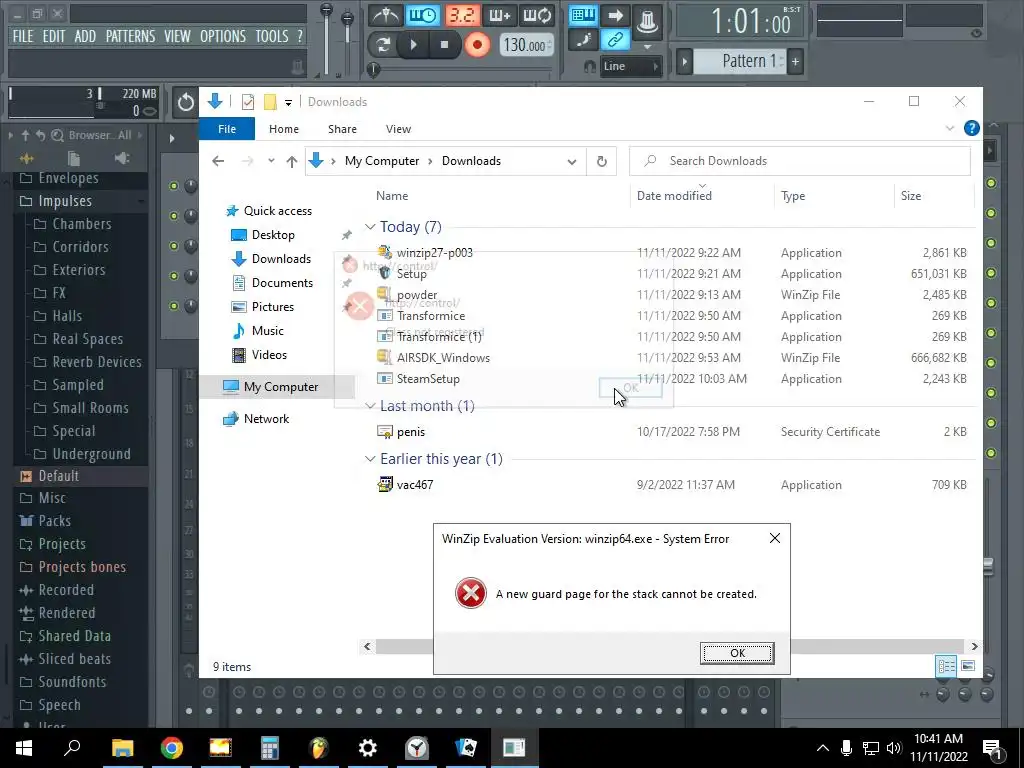Viewport: 1024px width, 768px height.
Task: Toggle step editing footprint icon
Action: coord(583,40)
